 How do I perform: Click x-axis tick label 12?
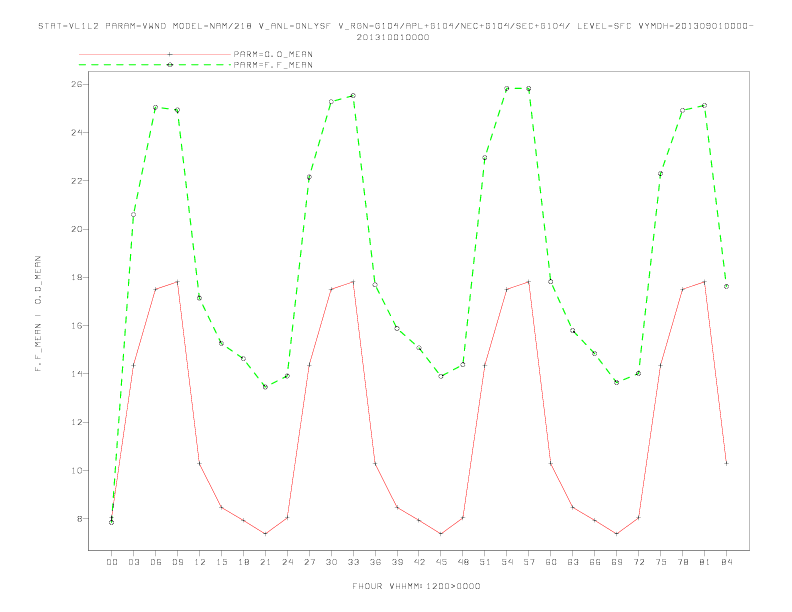click(200, 562)
